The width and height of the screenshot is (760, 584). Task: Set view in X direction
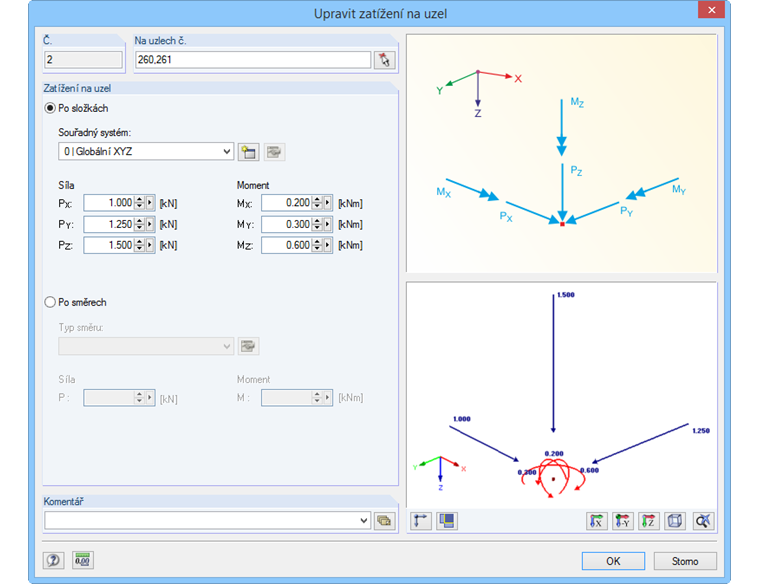click(597, 521)
